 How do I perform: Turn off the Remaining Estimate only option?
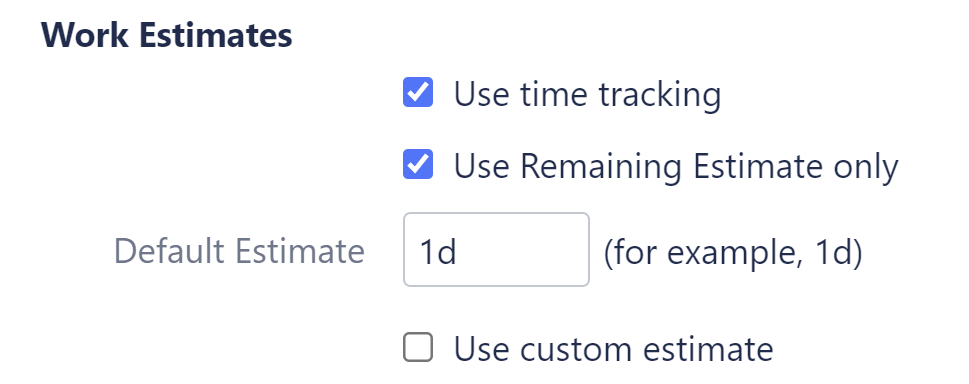click(418, 164)
